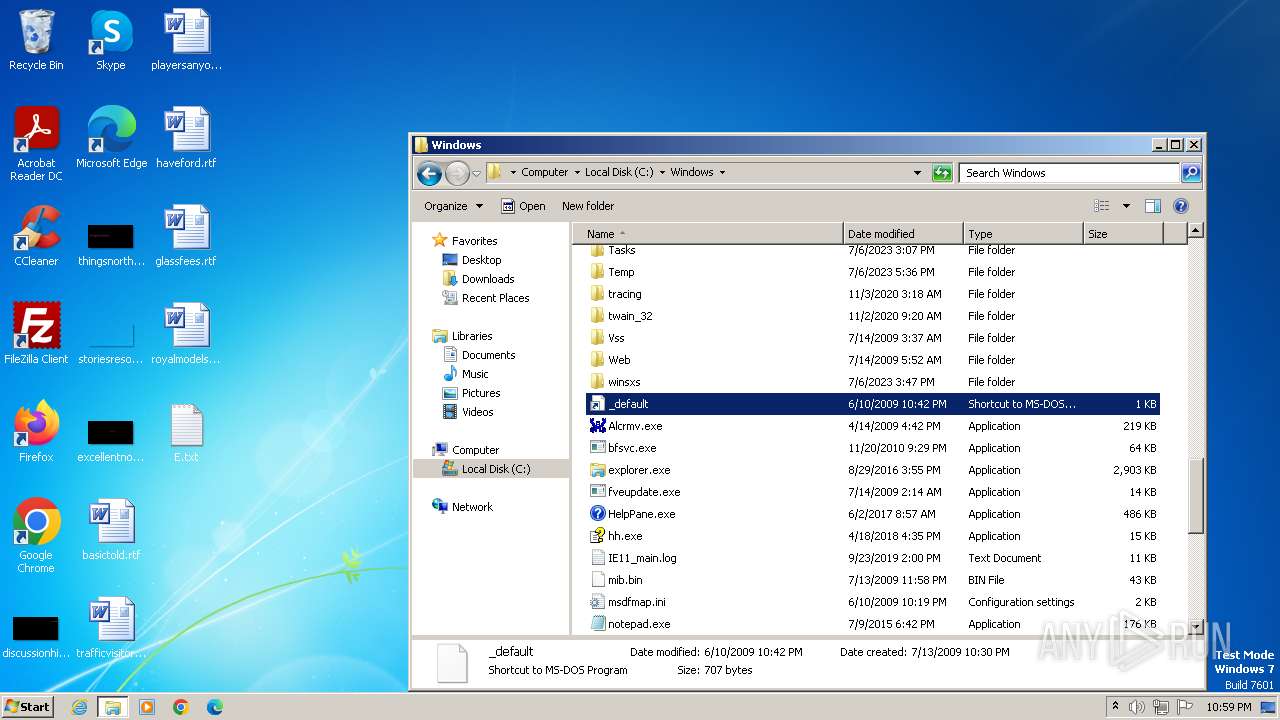Open Recycle Bin desktop icon
Viewport: 1280px width, 720px height.
36,41
